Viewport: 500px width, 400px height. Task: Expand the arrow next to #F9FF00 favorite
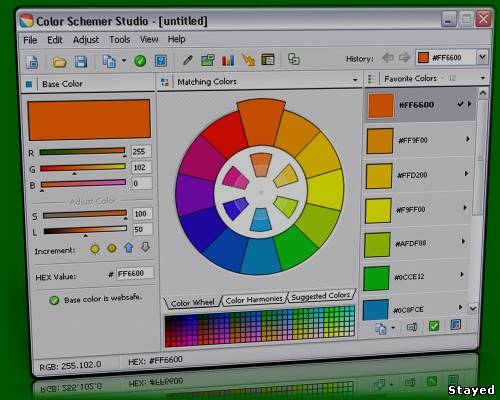[465, 208]
